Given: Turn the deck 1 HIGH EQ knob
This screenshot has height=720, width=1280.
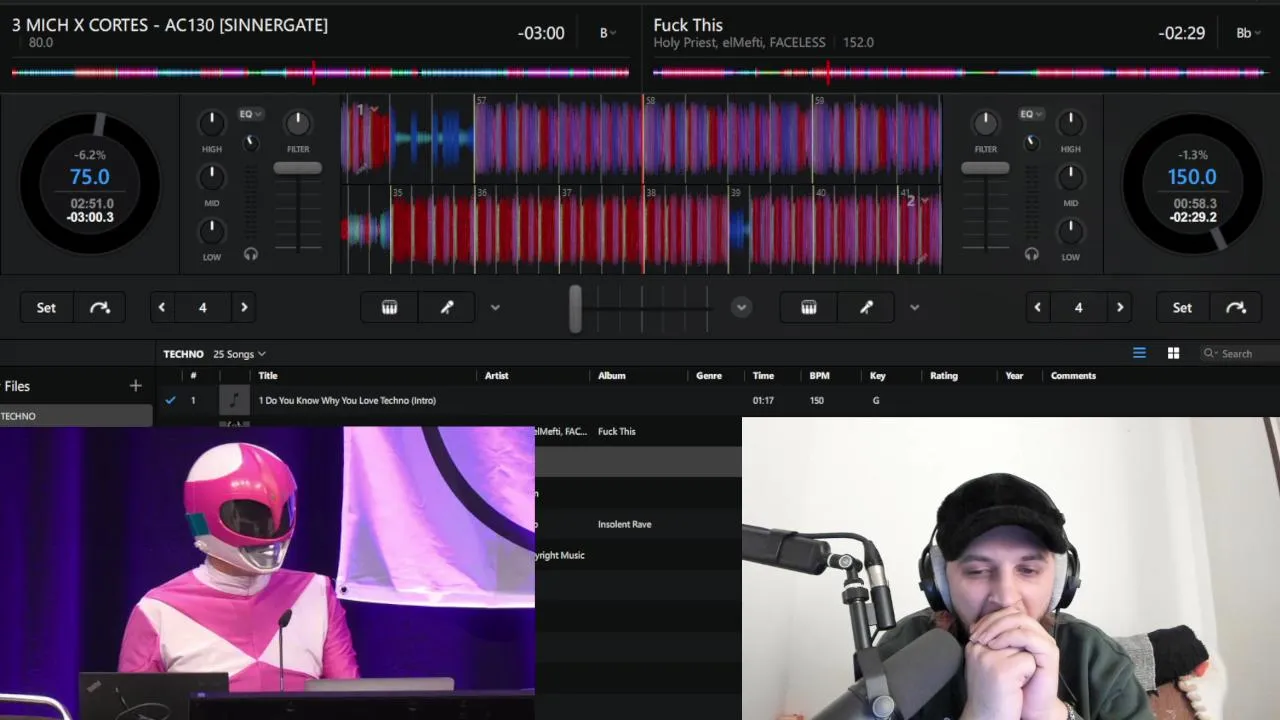Looking at the screenshot, I should coord(212,124).
